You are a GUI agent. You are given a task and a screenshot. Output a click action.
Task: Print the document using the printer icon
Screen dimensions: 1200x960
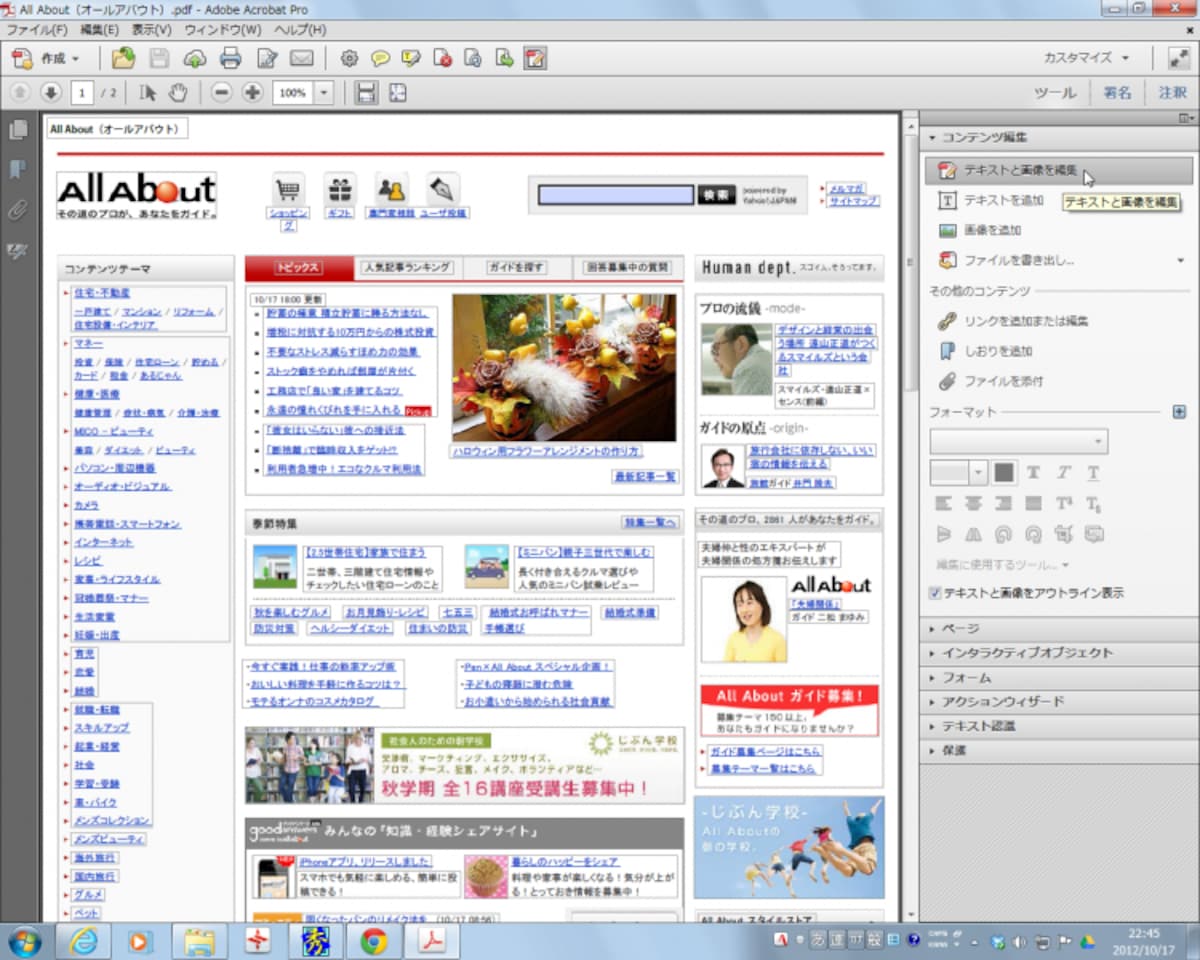231,58
